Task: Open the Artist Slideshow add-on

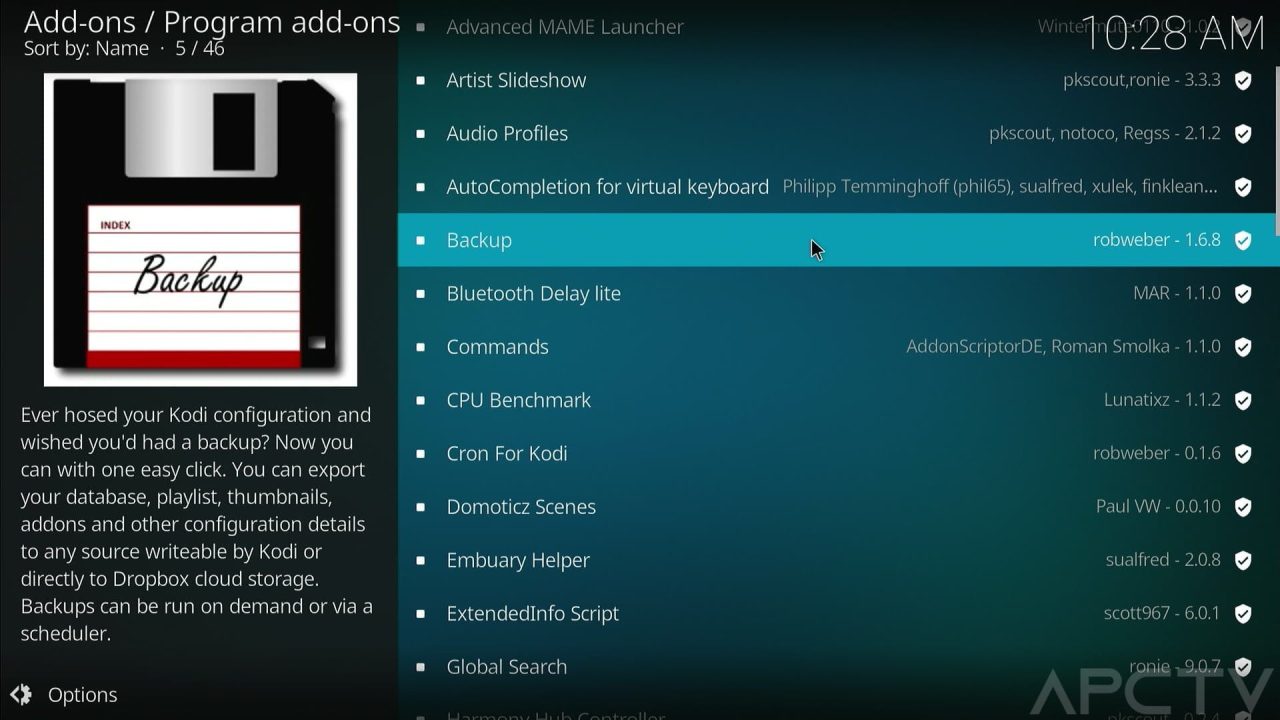Action: click(x=836, y=80)
